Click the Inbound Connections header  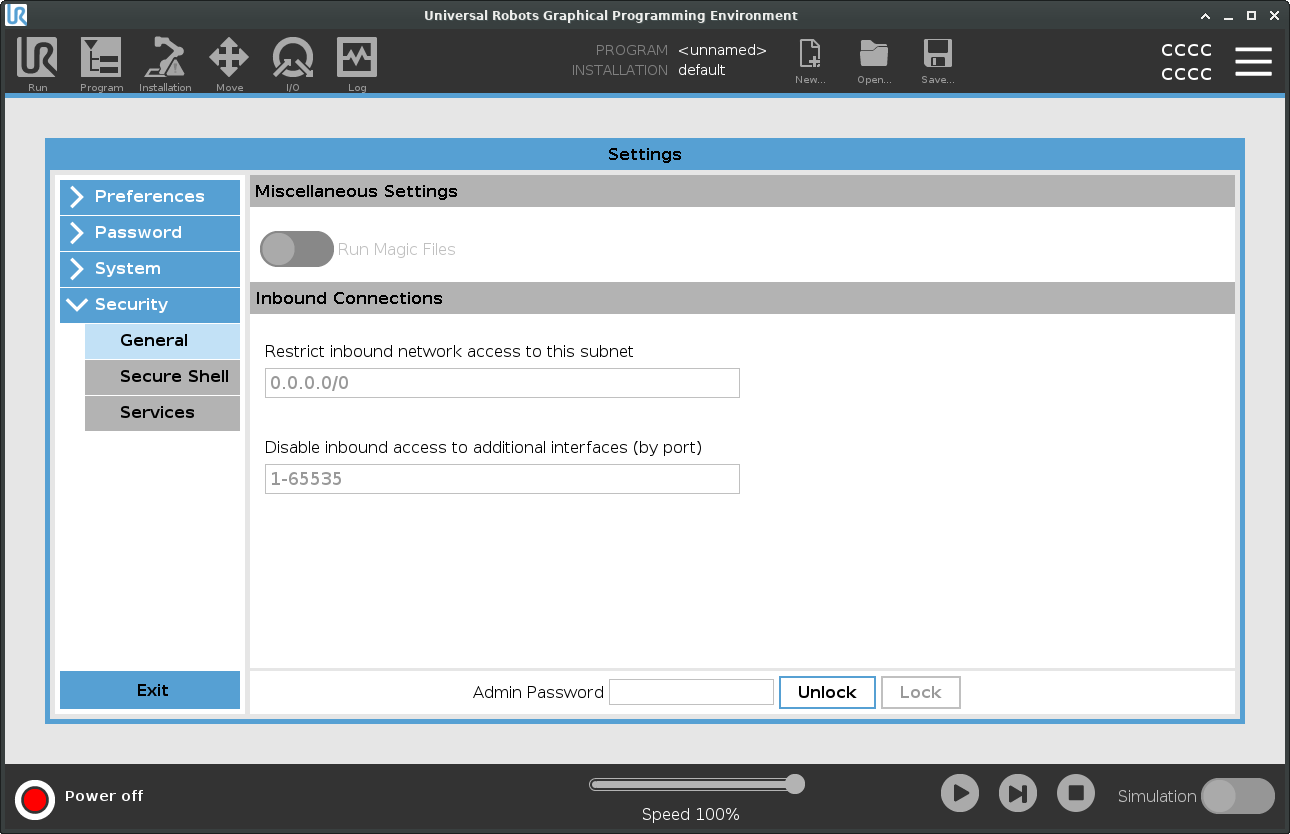(742, 298)
